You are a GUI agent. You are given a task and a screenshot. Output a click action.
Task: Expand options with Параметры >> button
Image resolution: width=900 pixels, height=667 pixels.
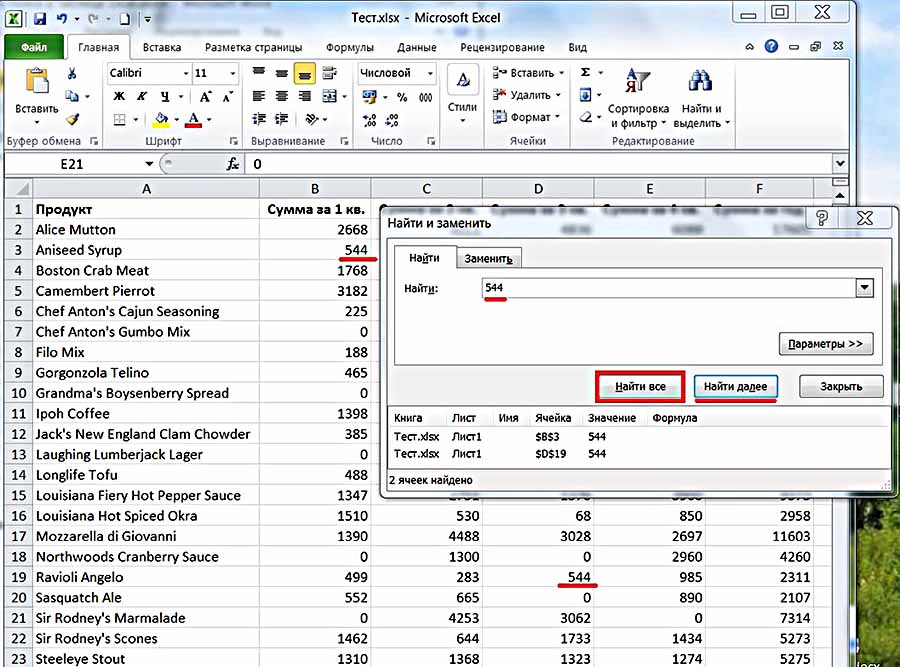825,344
